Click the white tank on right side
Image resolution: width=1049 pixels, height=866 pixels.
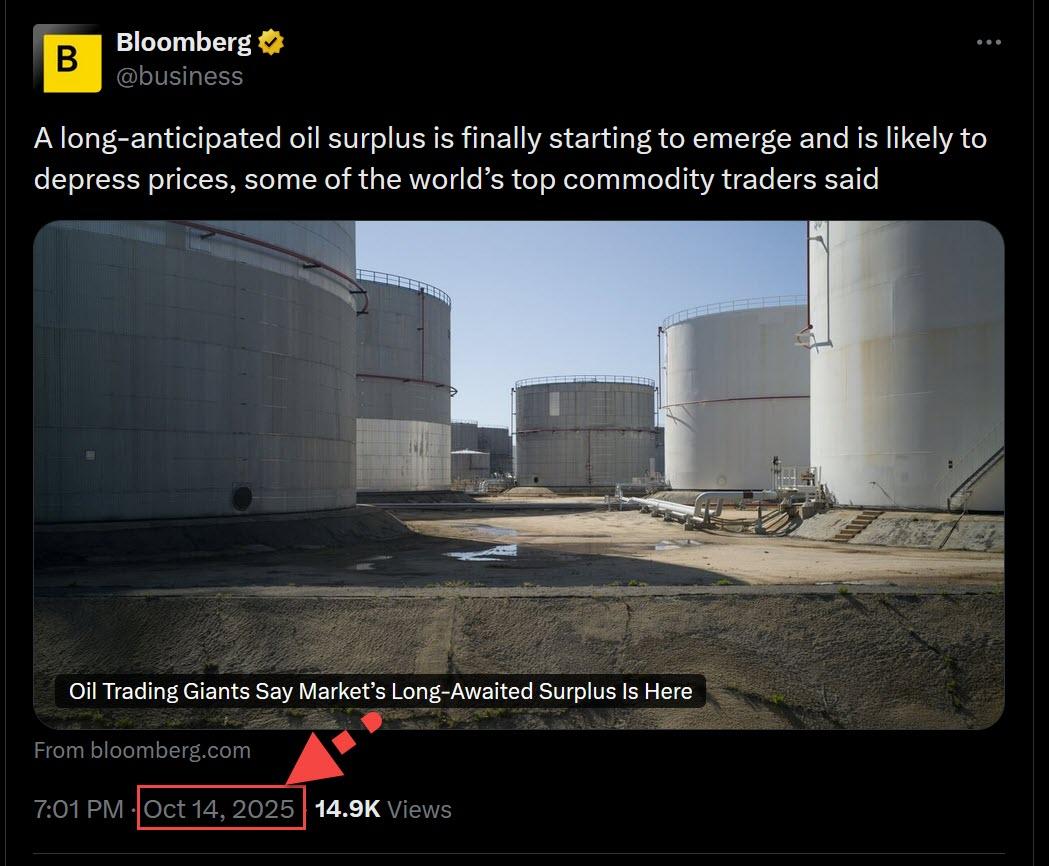907,365
